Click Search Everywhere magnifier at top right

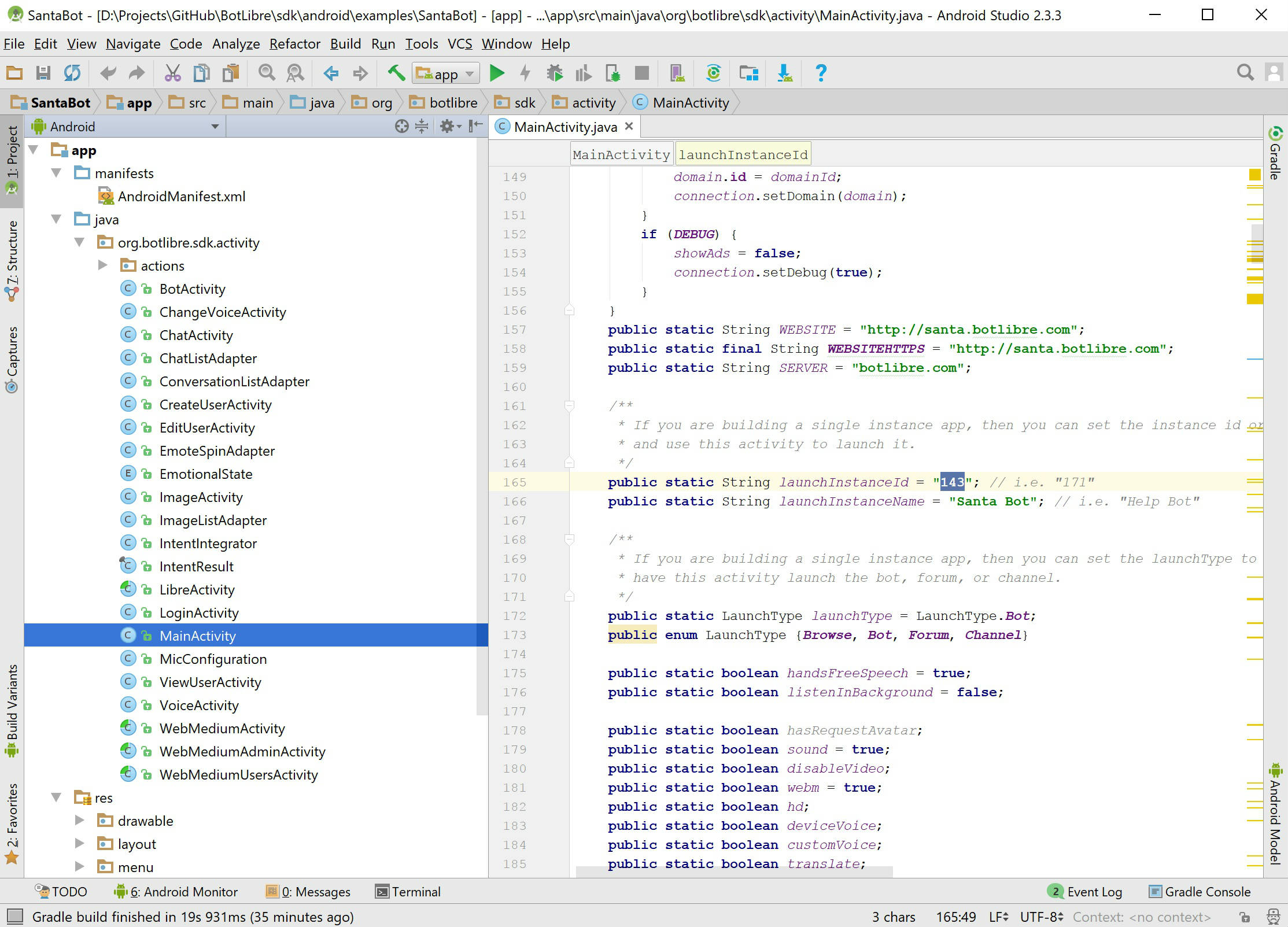[1245, 72]
